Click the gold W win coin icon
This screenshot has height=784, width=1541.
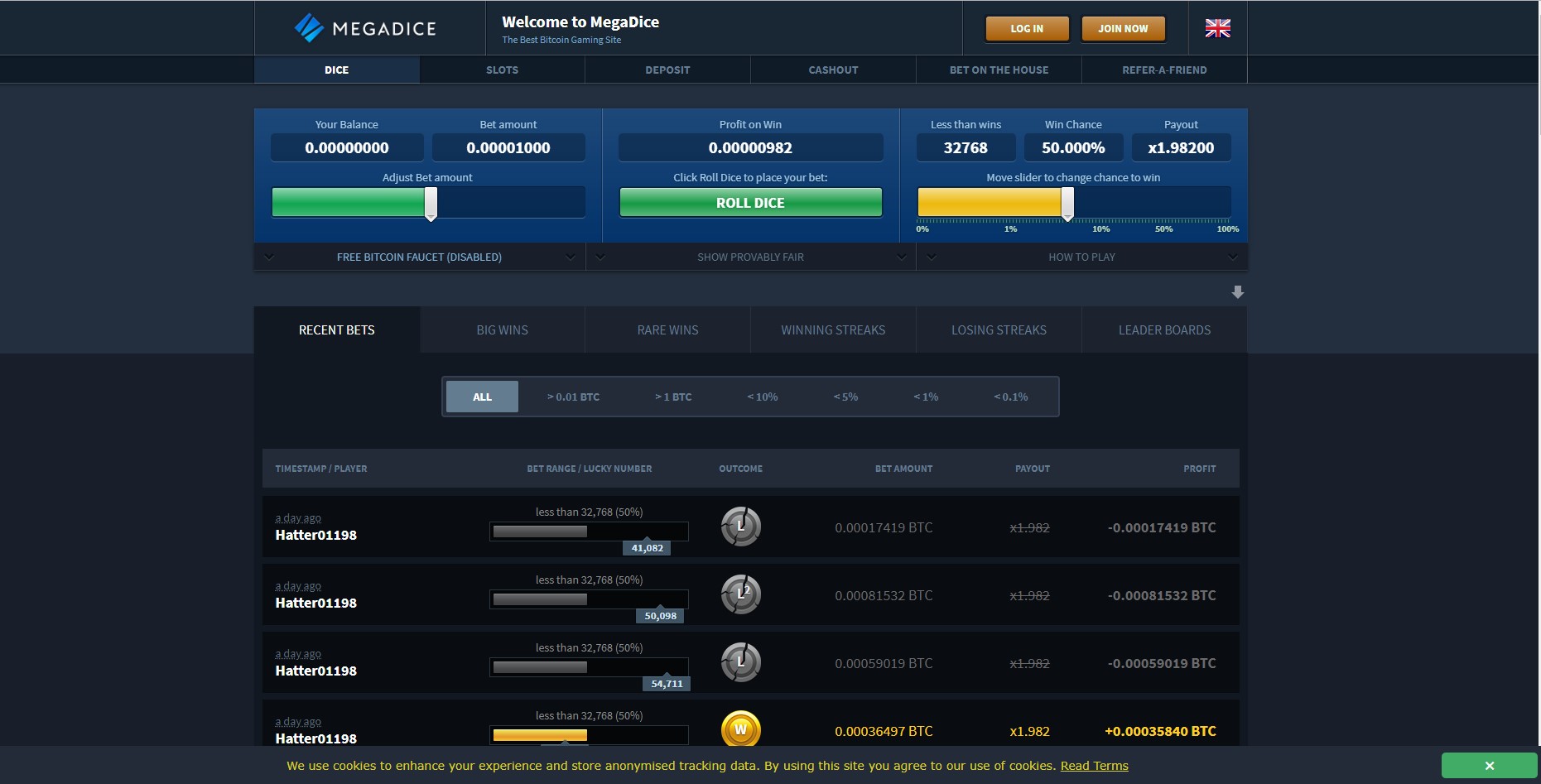(x=740, y=729)
